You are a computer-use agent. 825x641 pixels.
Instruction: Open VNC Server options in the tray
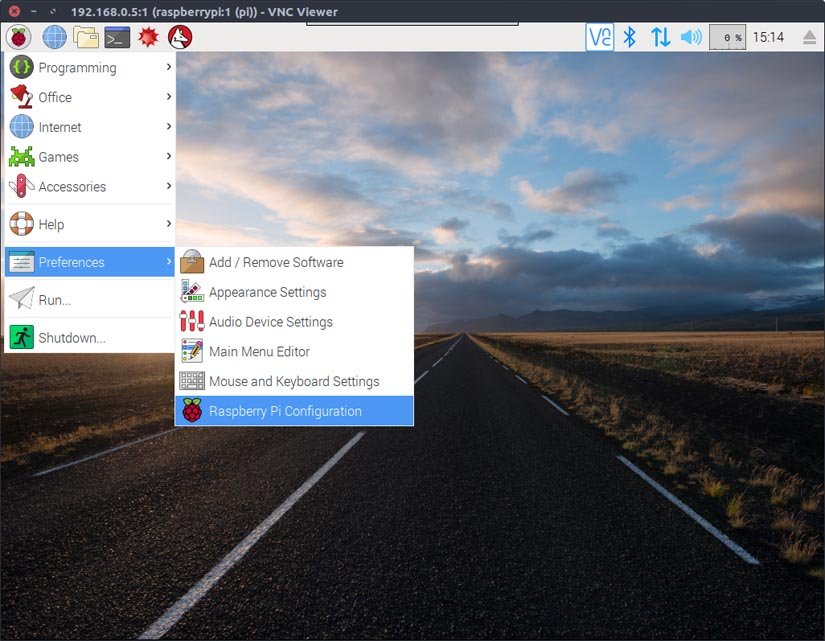click(599, 36)
